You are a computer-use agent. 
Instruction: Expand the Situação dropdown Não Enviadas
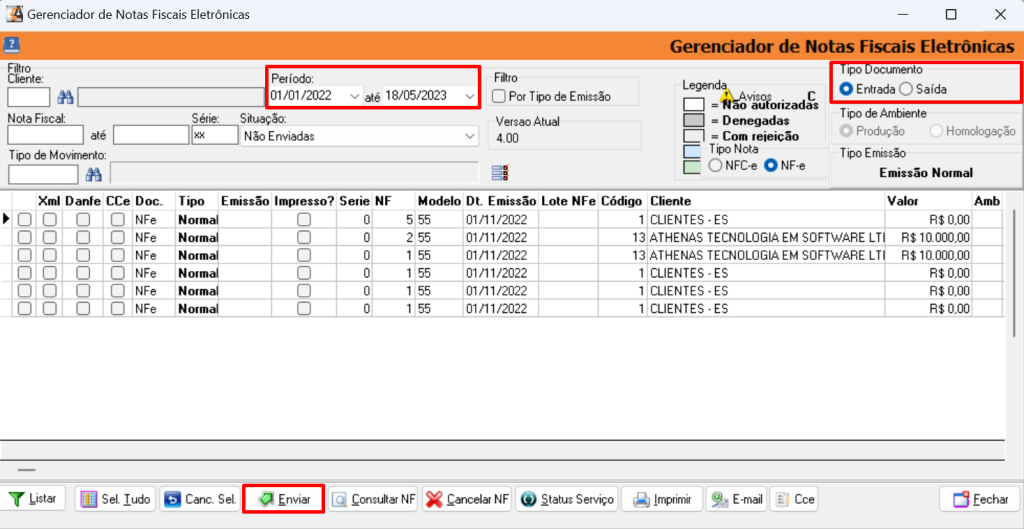coord(470,136)
